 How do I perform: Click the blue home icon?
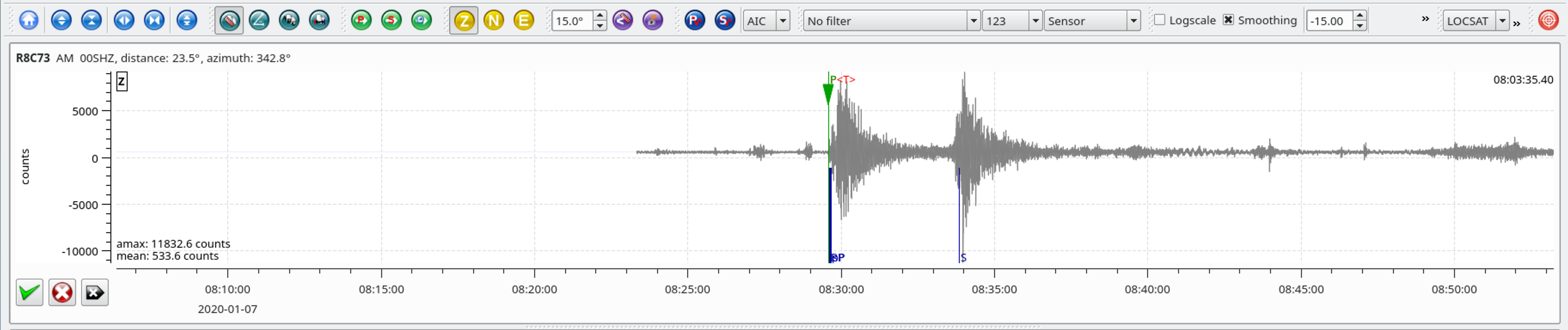pos(29,20)
